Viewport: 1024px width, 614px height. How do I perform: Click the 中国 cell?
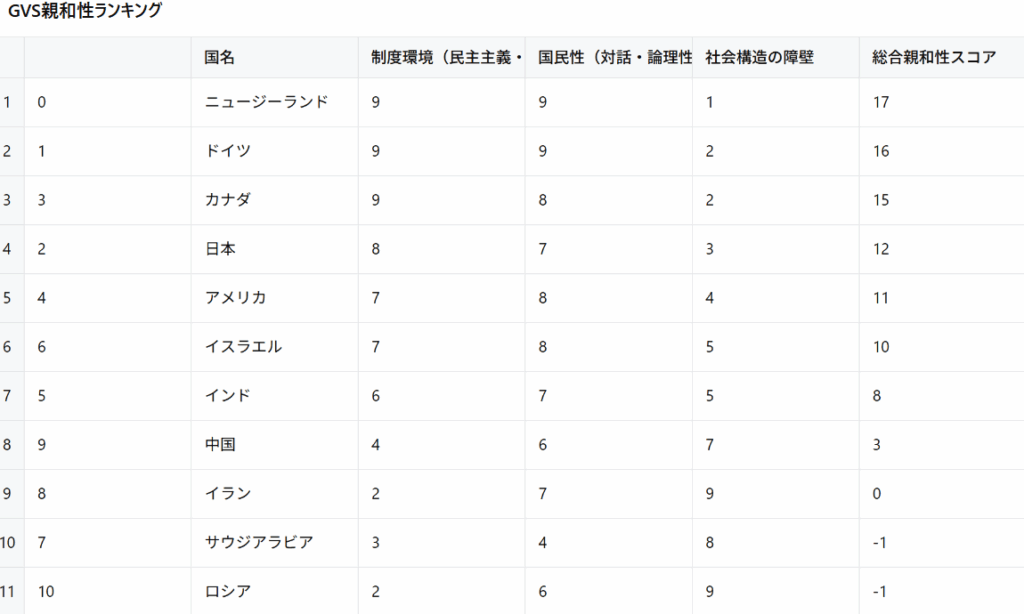coord(274,445)
